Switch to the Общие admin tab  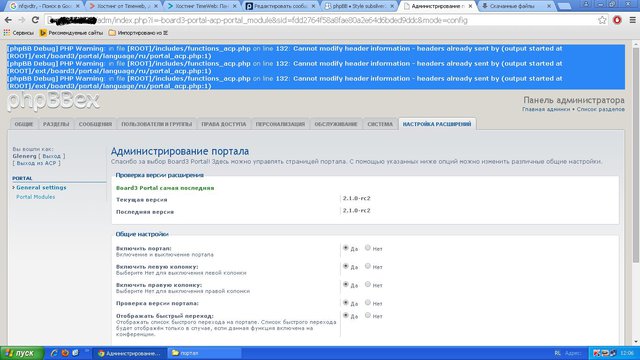pos(24,124)
